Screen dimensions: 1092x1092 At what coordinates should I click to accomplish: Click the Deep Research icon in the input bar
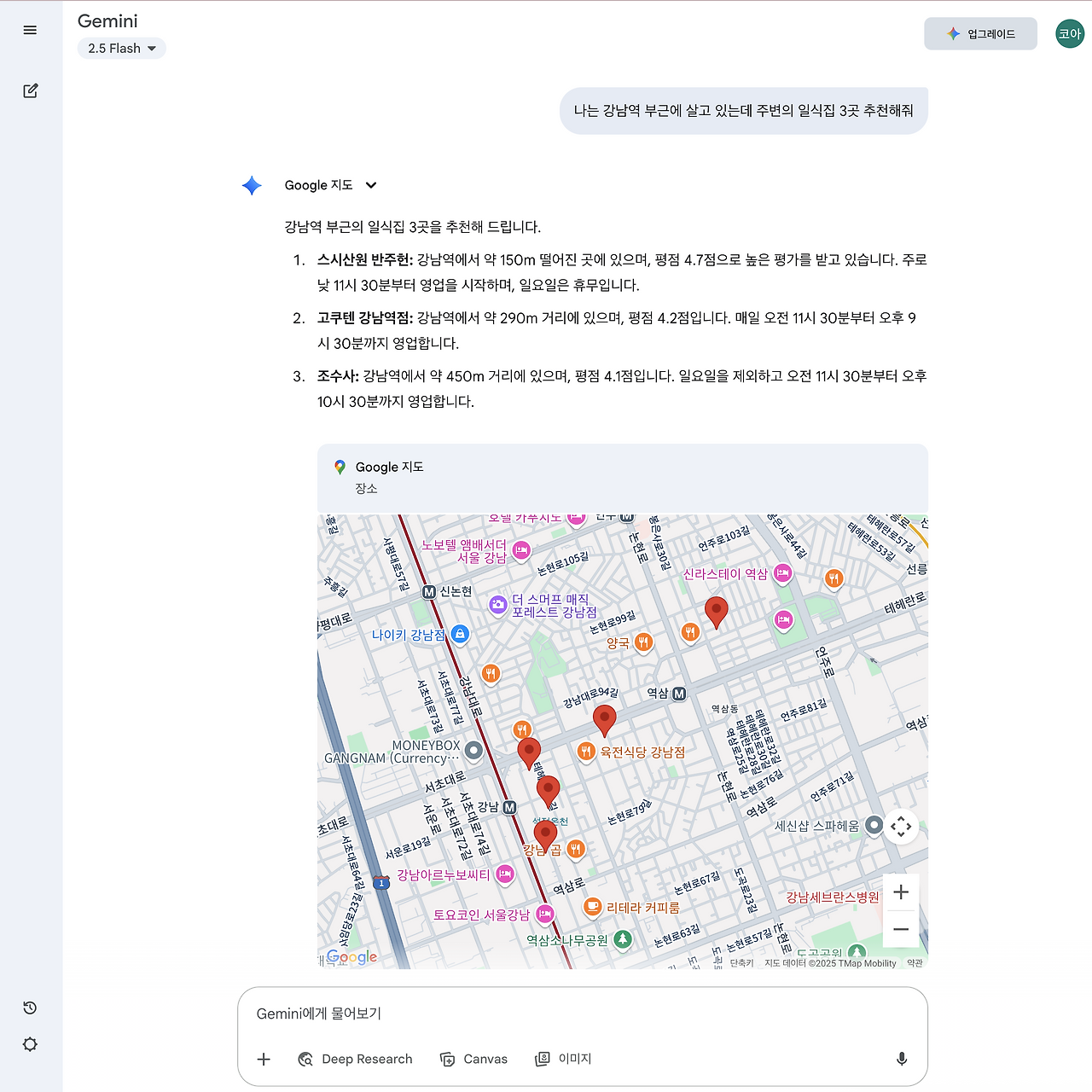coord(305,1059)
